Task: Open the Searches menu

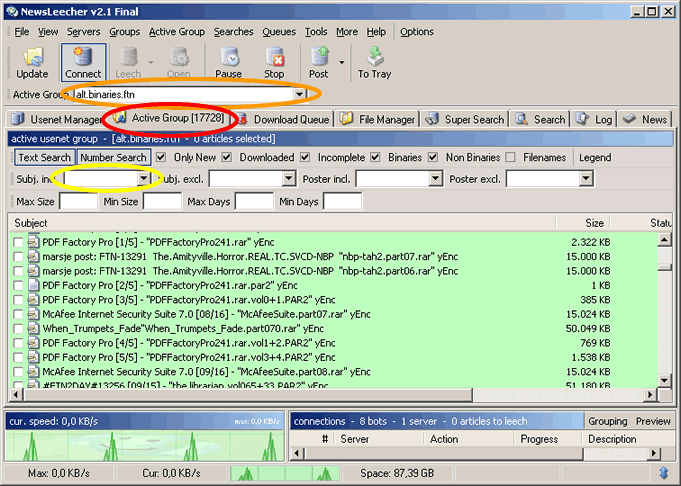Action: click(233, 32)
